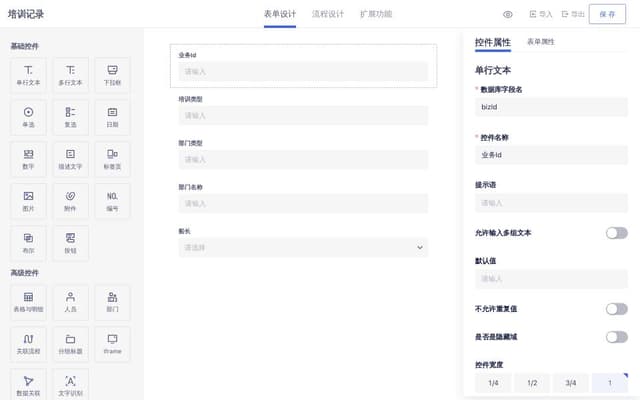The image size is (640, 400).
Task: Switch to the 表单属性 tab
Action: pyautogui.click(x=541, y=42)
